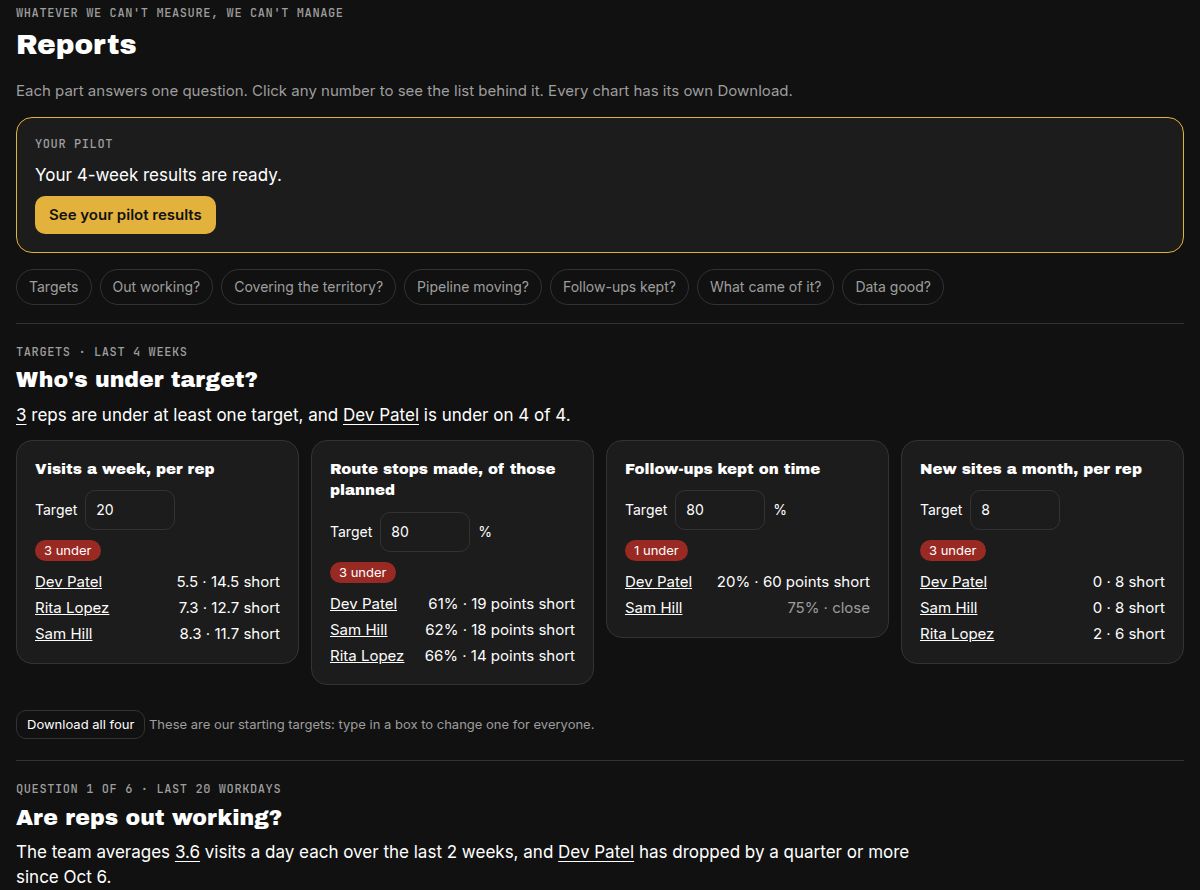1200x890 pixels.
Task: Click '8.3 · 11.7 short' value
Action: coord(229,634)
